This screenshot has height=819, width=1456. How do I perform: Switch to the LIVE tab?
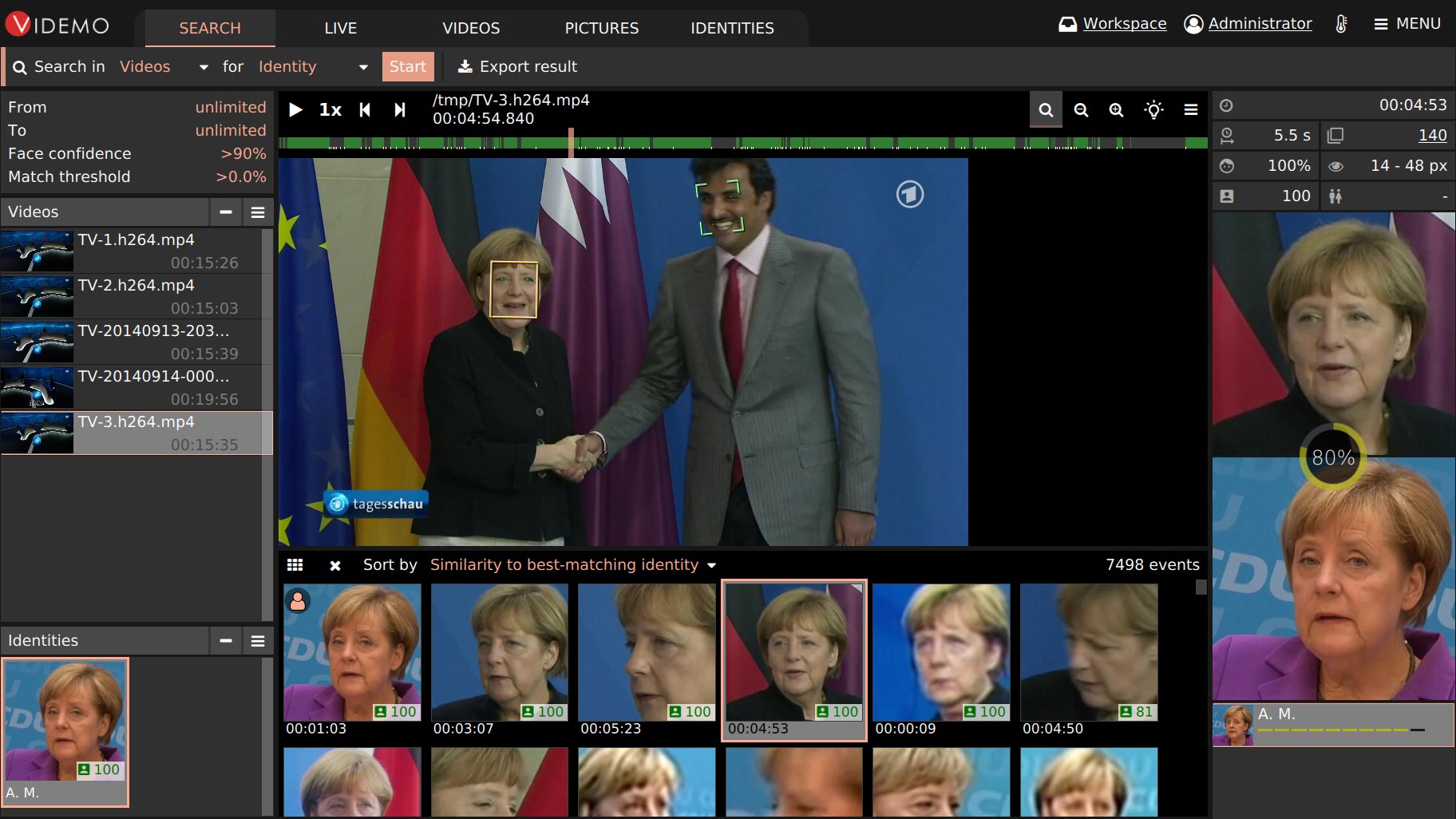tap(341, 28)
